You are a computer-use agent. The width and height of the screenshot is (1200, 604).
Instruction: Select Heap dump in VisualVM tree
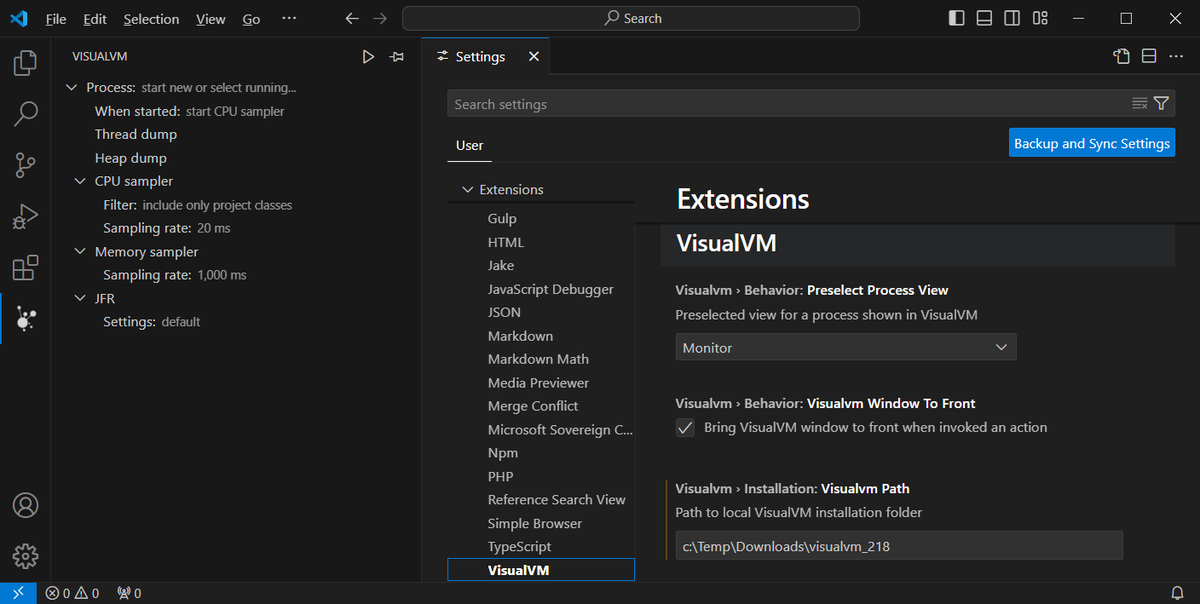click(x=131, y=158)
